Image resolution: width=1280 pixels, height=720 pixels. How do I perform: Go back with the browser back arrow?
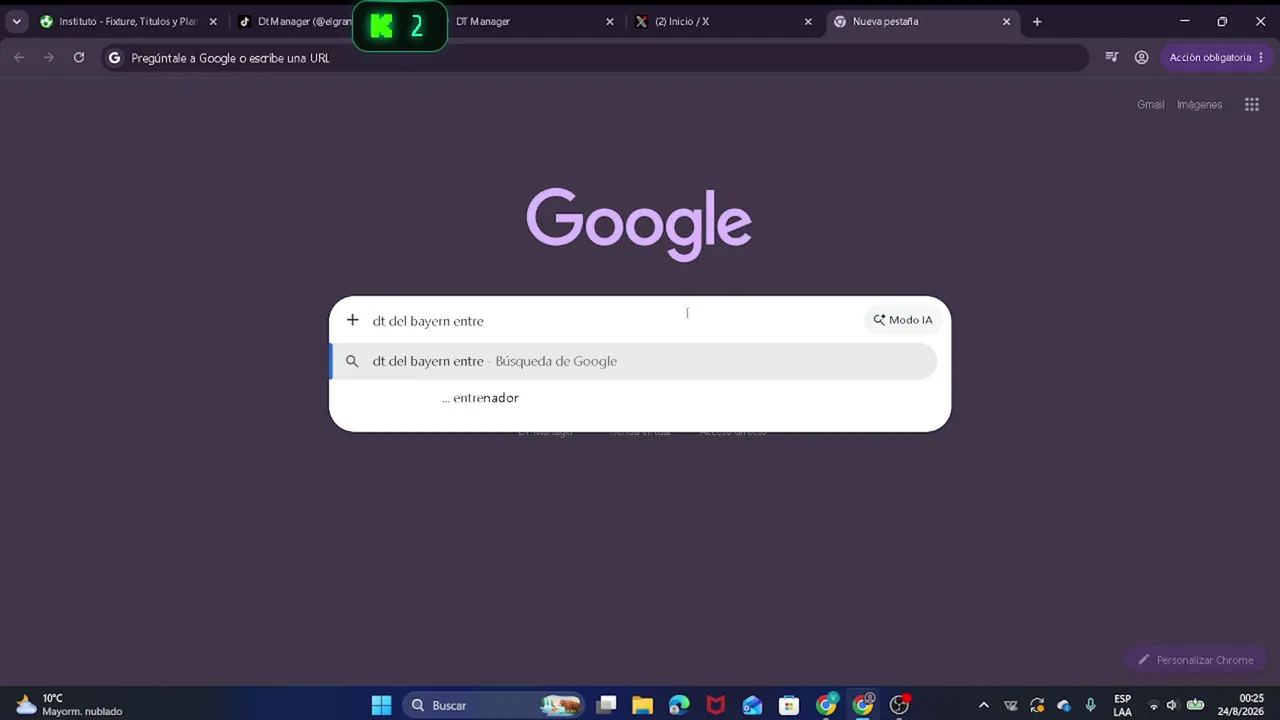pyautogui.click(x=19, y=58)
